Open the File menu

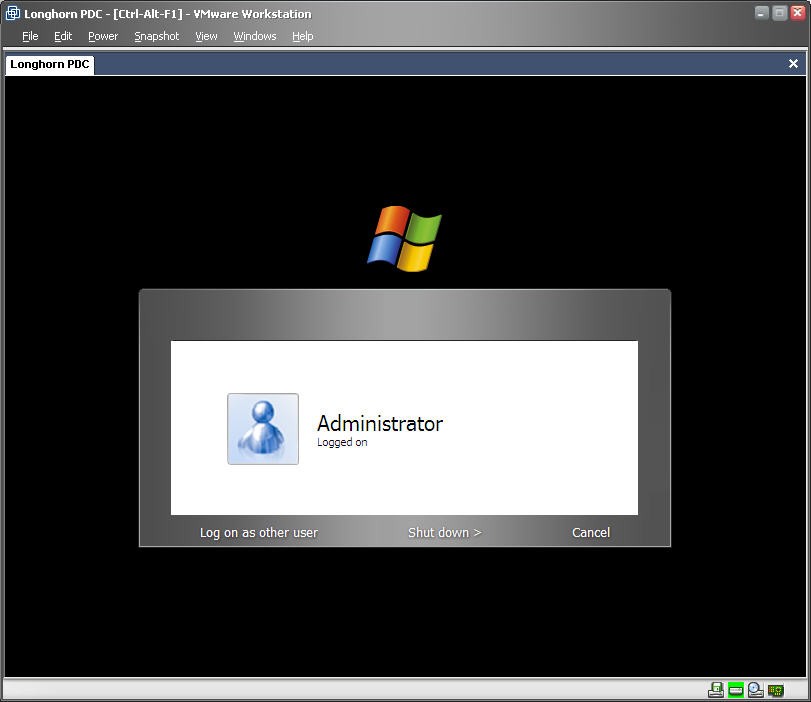click(30, 36)
